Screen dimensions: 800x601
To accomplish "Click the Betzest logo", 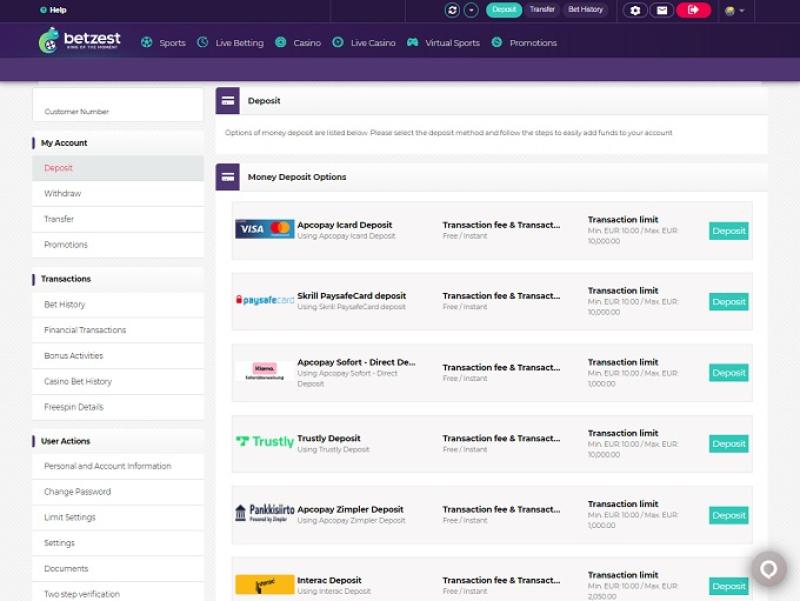I will (x=80, y=40).
